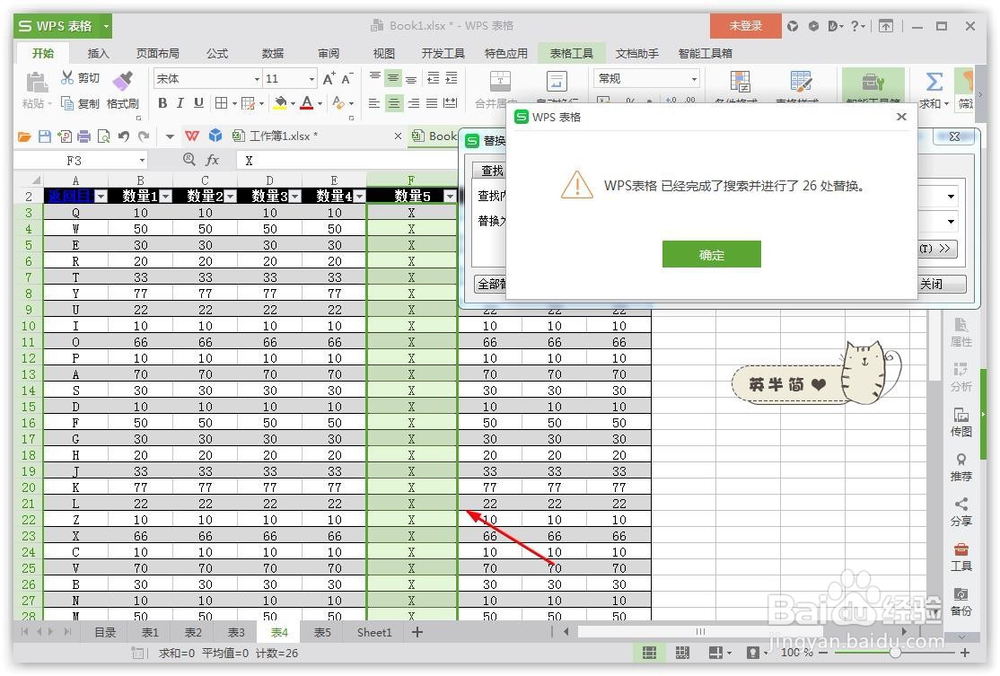This screenshot has height=676, width=1000.
Task: Click the clear format eraser icon
Action: pyautogui.click(x=338, y=103)
